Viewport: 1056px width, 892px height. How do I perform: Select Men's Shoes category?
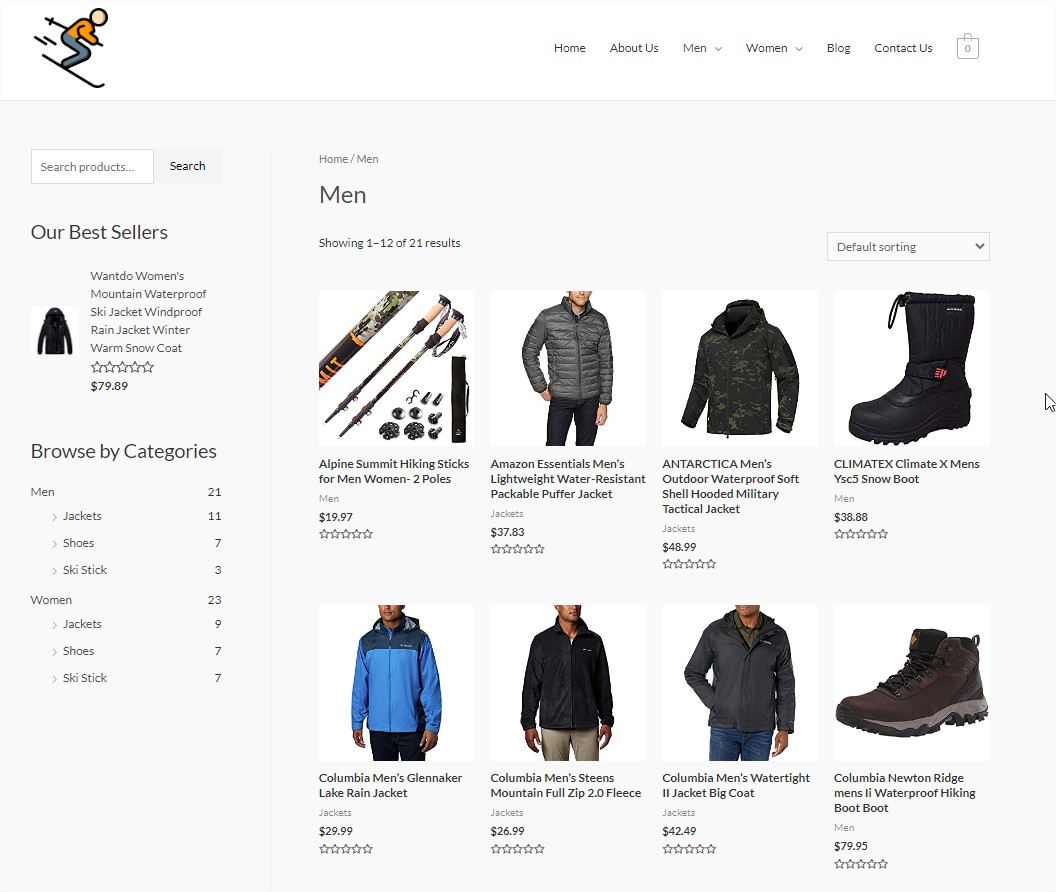[x=78, y=543]
